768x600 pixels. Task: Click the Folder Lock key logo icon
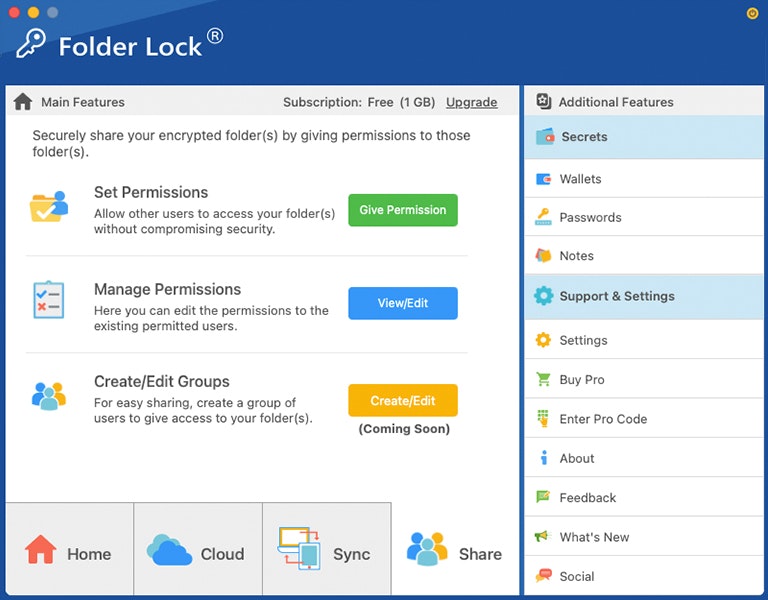pyautogui.click(x=31, y=44)
